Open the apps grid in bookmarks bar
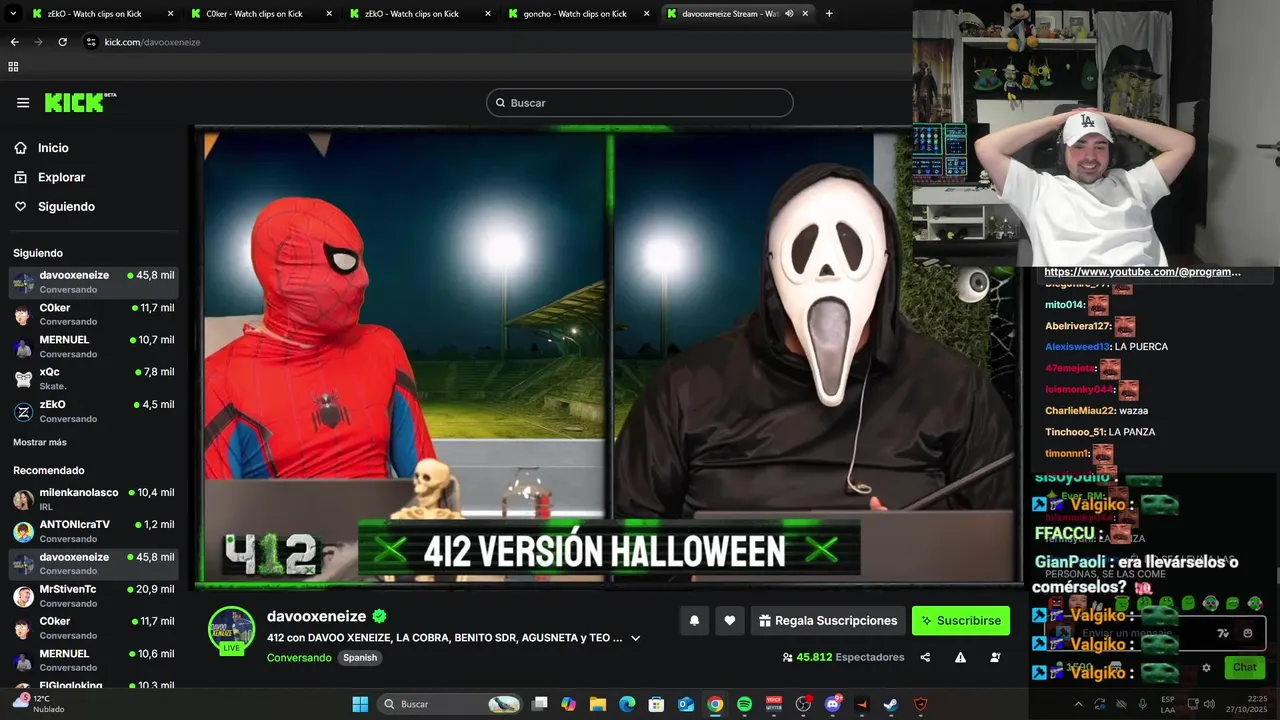 coord(13,67)
